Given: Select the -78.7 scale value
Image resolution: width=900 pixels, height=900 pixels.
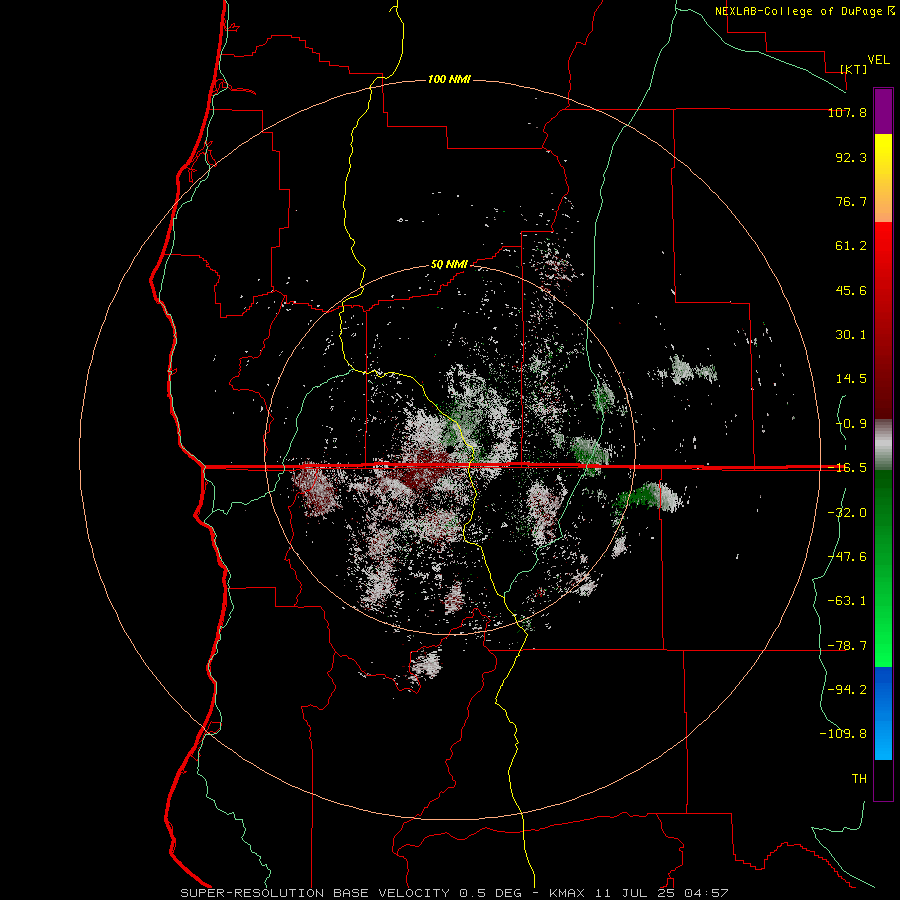Looking at the screenshot, I should [847, 646].
